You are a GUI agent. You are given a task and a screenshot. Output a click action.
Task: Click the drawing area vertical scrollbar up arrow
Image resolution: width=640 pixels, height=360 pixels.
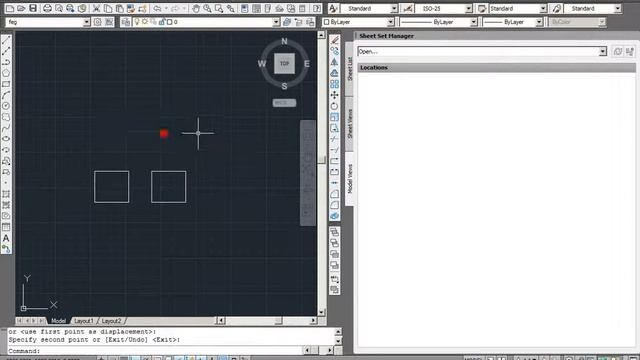321,35
